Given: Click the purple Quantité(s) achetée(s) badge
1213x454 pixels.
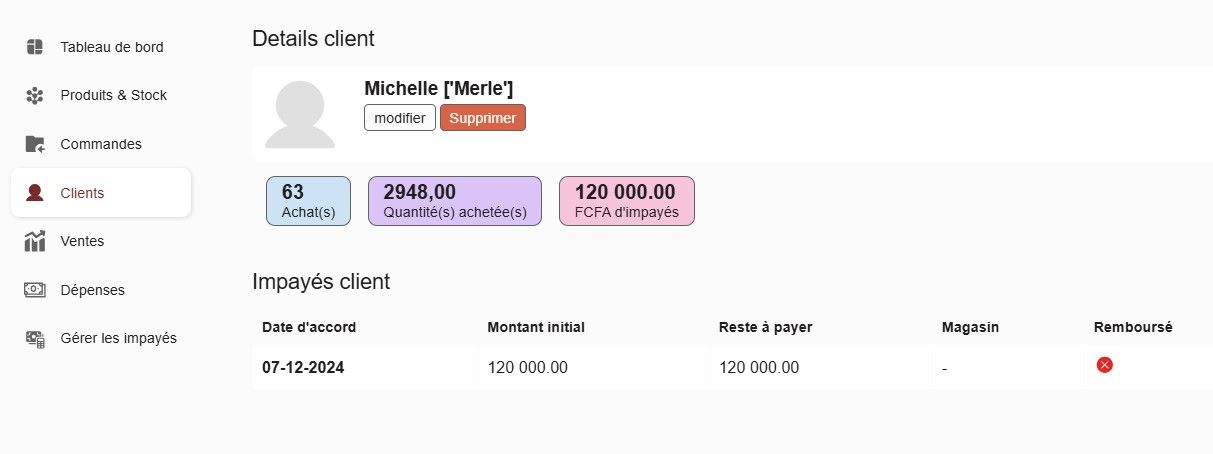Looking at the screenshot, I should point(455,201).
